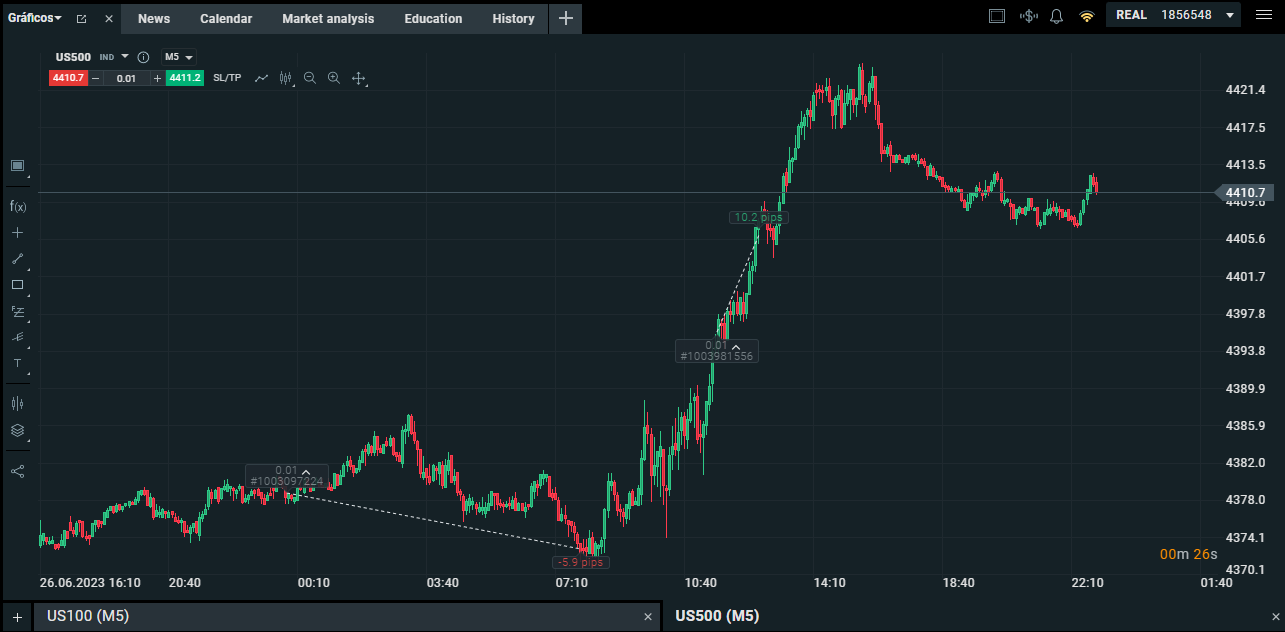
Task: Open the candlestick chart type selector
Action: pos(286,78)
